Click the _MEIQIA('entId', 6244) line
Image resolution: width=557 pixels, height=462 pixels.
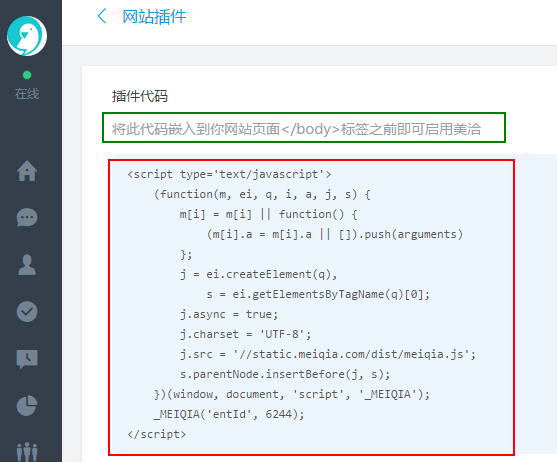229,414
